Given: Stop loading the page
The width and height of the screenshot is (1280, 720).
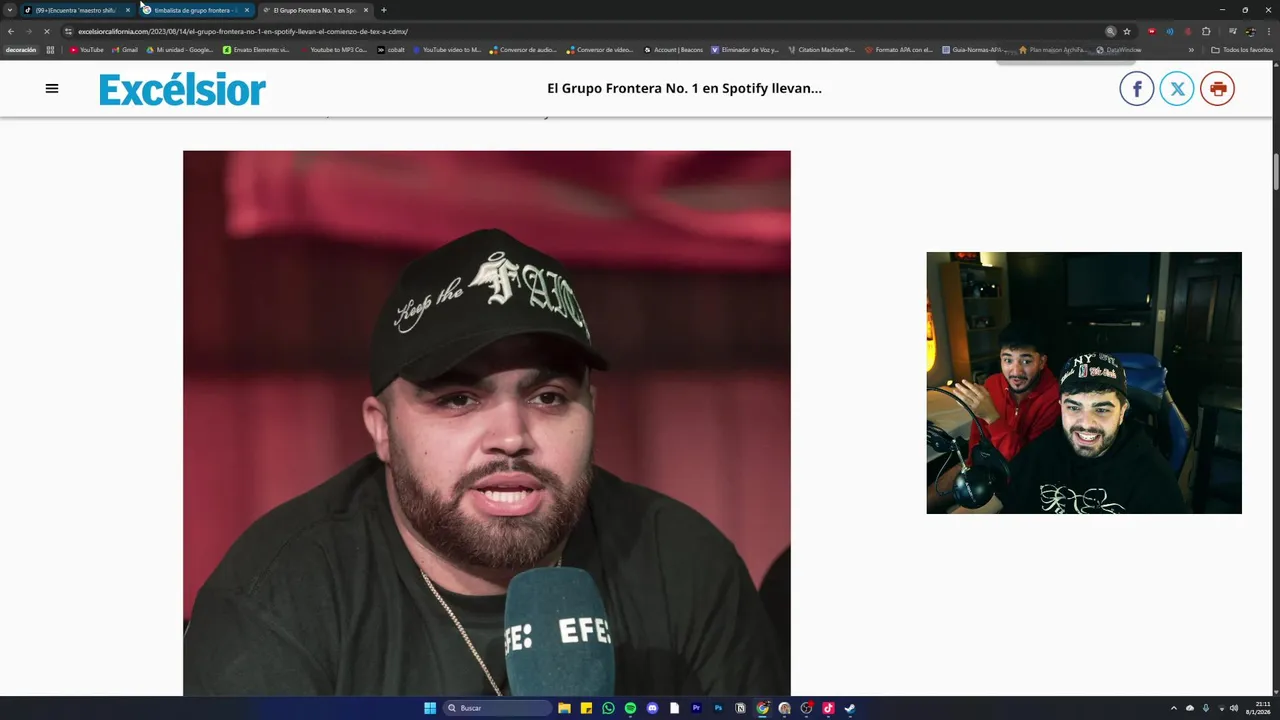Looking at the screenshot, I should (46, 31).
